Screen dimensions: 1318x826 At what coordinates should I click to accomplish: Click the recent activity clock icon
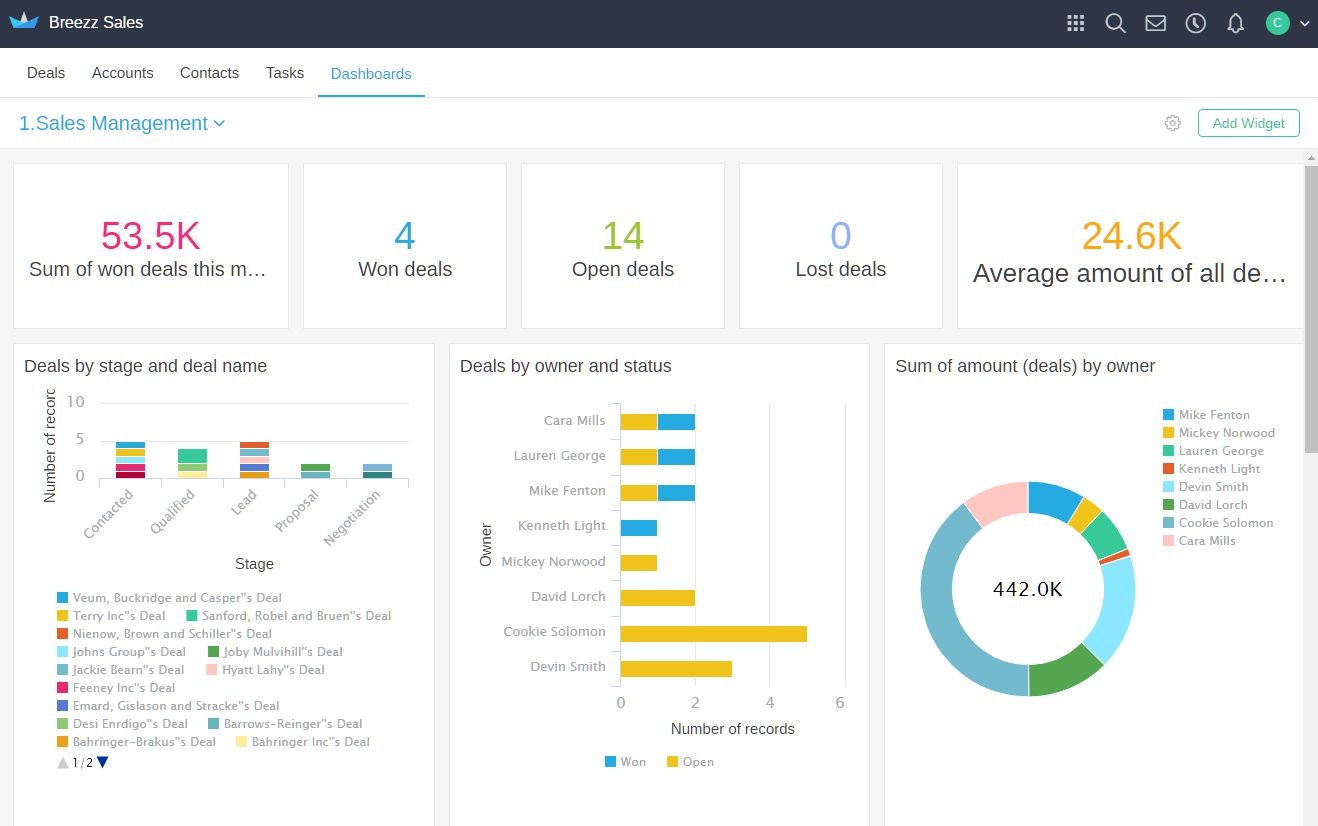tap(1195, 22)
